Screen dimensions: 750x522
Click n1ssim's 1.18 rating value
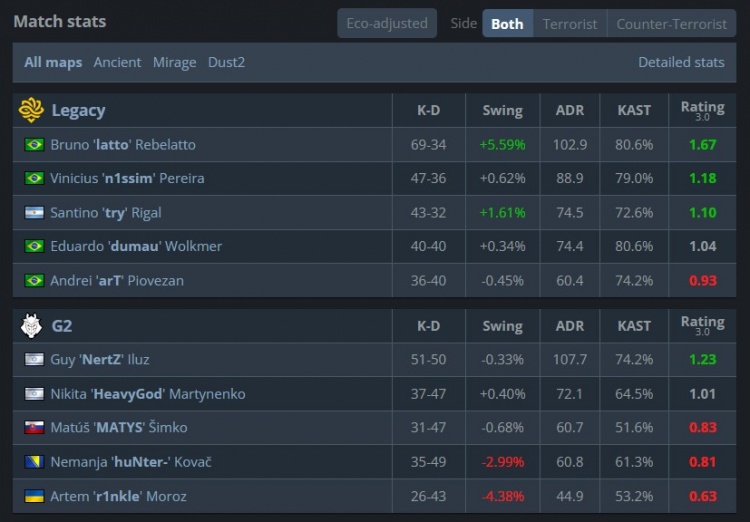pyautogui.click(x=703, y=178)
